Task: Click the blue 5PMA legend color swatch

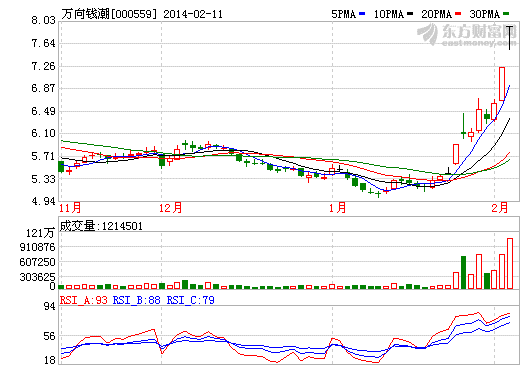Action: click(362, 14)
